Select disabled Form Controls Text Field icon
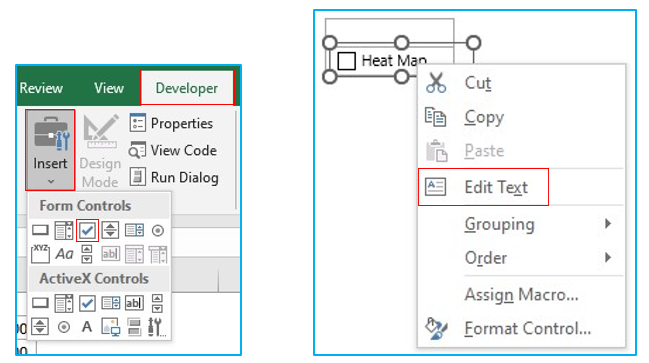Screen dimensions: 649x363 click(111, 254)
